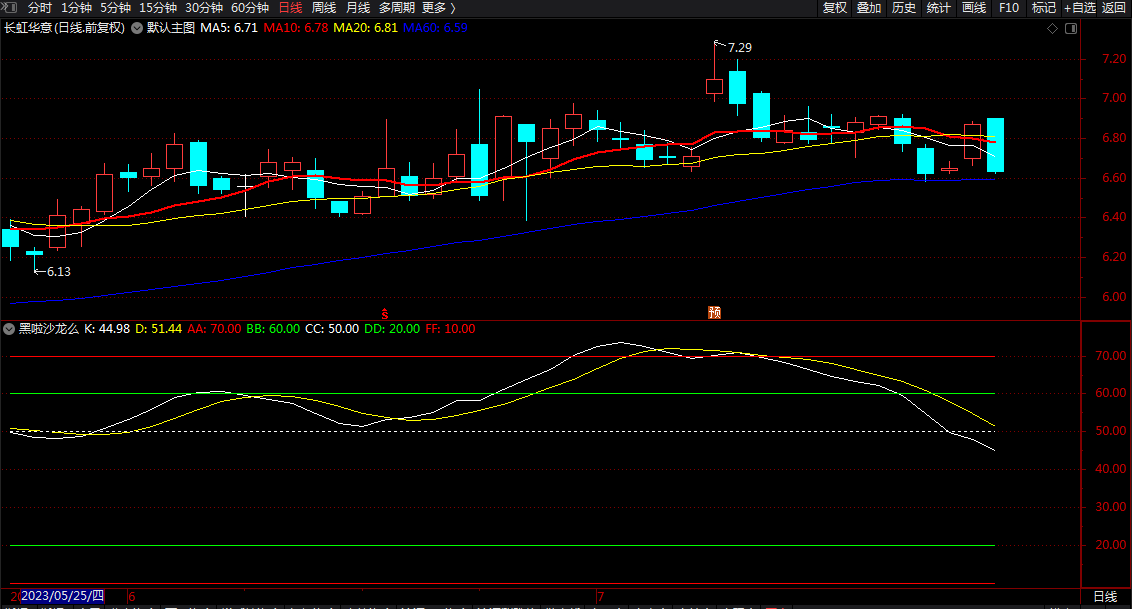Viewport: 1132px width, 609px height.
Task: Click the red S marker below the candles
Action: [385, 313]
